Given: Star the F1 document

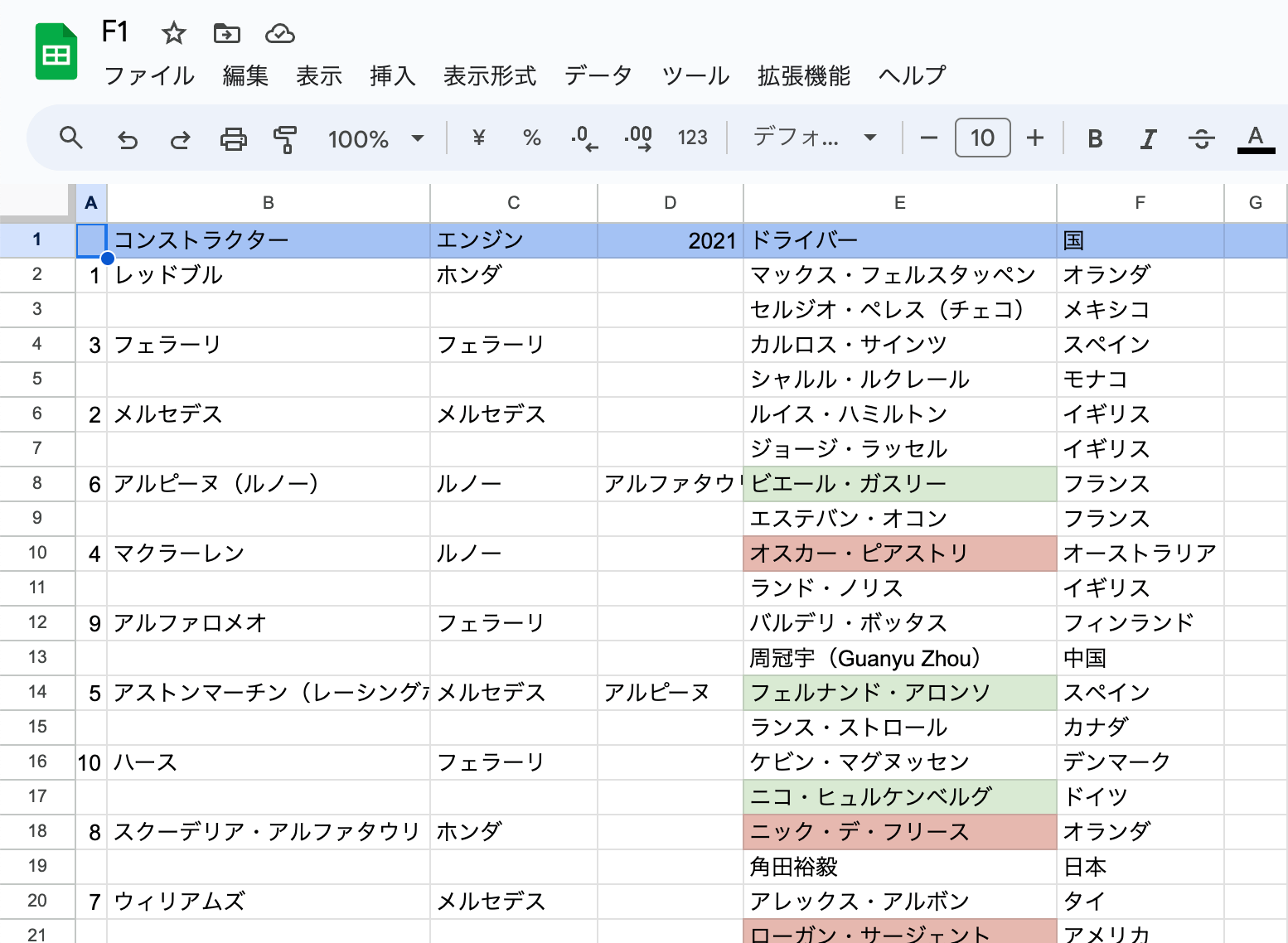Looking at the screenshot, I should pos(173,33).
